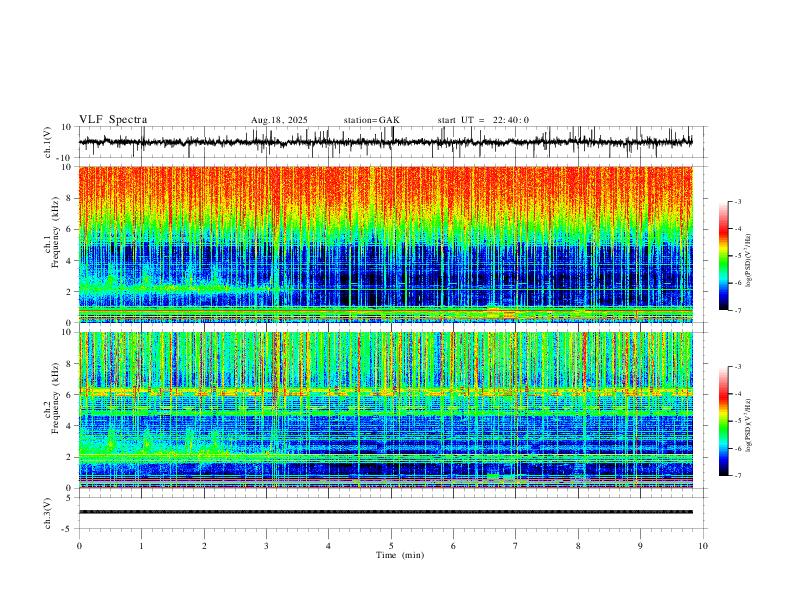Viewport: 792px width, 612px height.
Task: Click the 'VLF Spectra' title text
Action: click(x=113, y=120)
